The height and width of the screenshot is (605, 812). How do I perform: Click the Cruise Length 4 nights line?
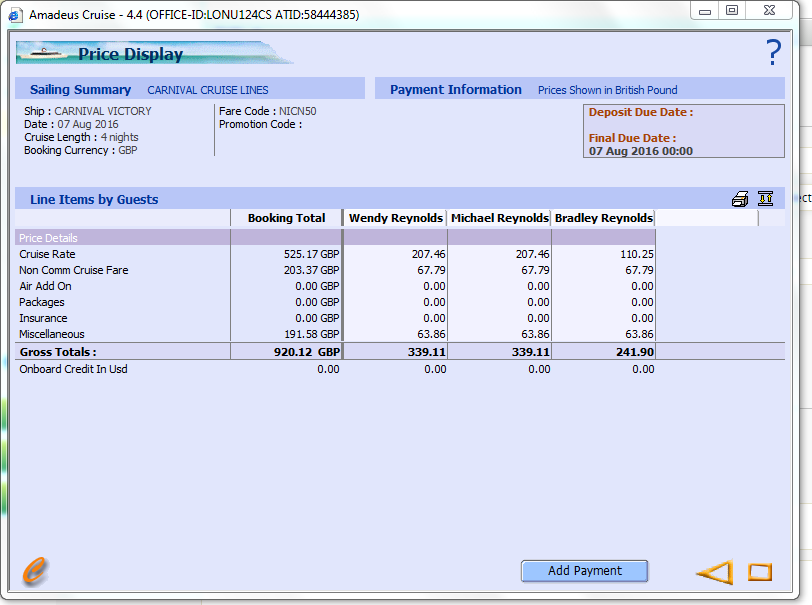click(81, 137)
